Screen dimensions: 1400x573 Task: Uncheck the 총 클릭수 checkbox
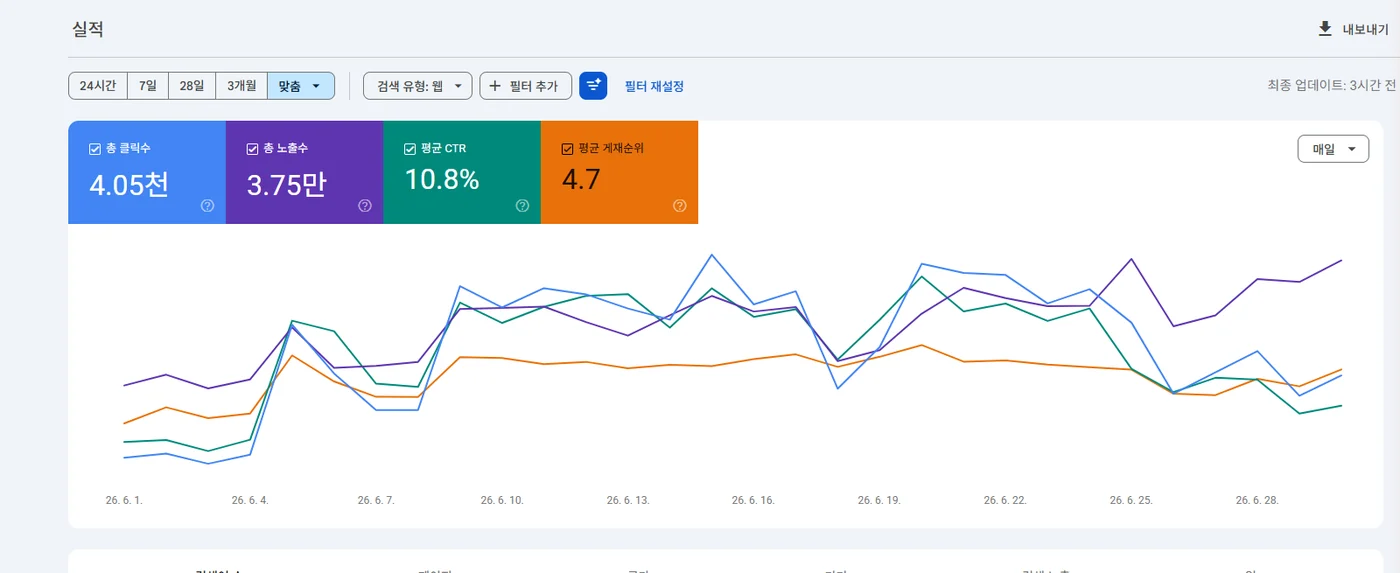[95, 149]
